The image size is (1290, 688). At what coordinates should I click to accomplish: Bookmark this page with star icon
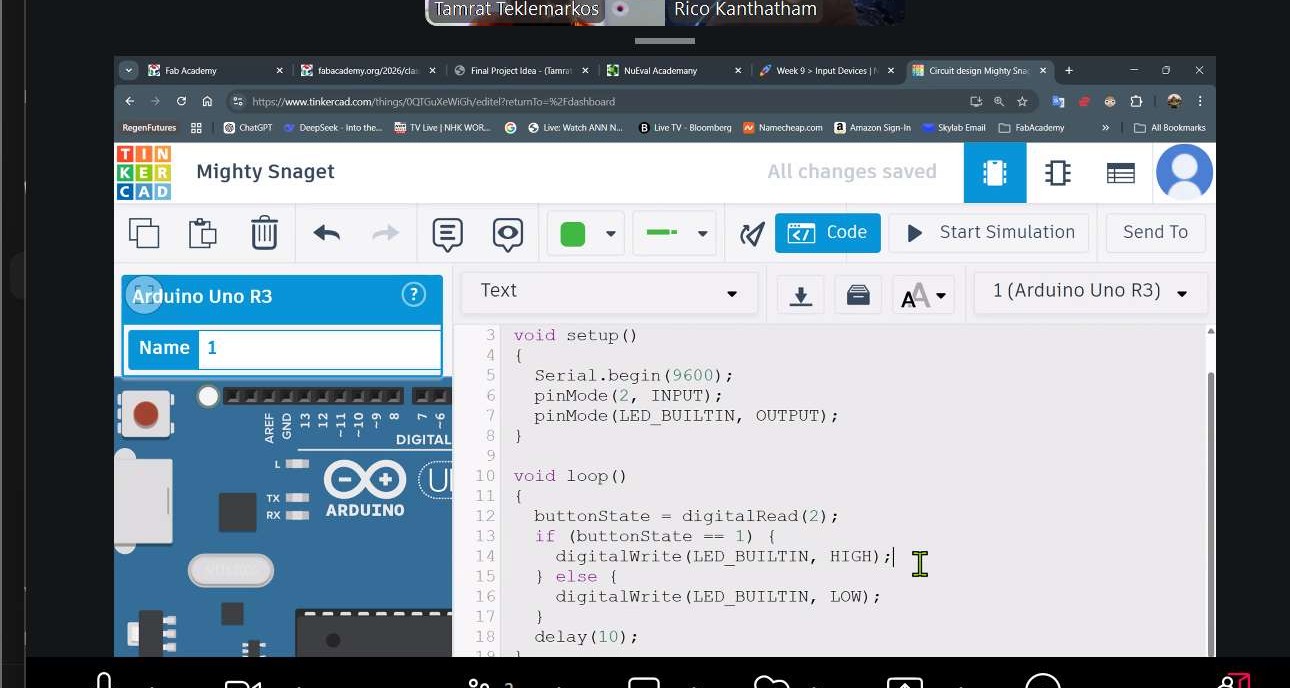click(x=1022, y=101)
